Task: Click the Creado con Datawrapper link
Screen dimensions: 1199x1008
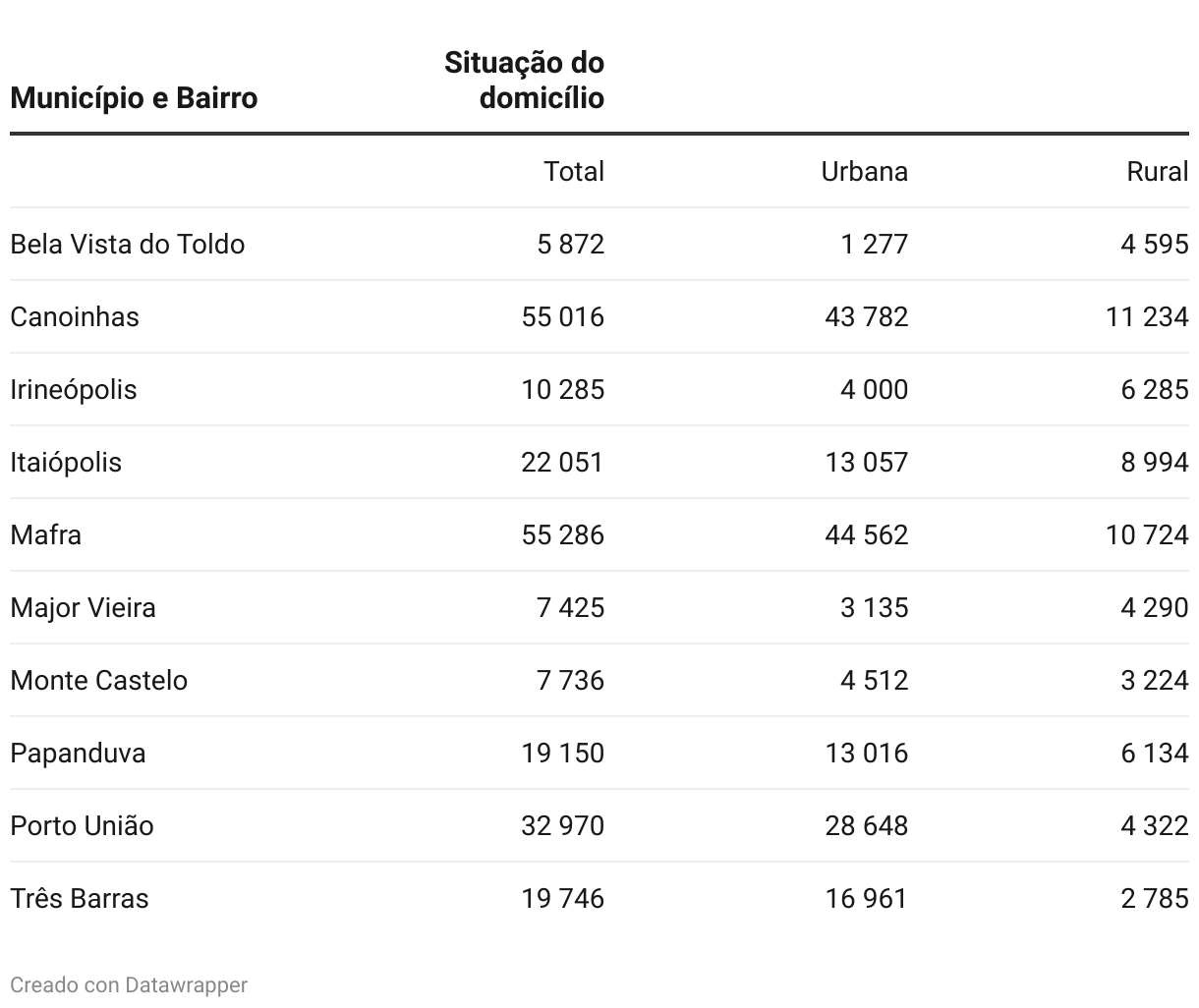Action: point(129,984)
